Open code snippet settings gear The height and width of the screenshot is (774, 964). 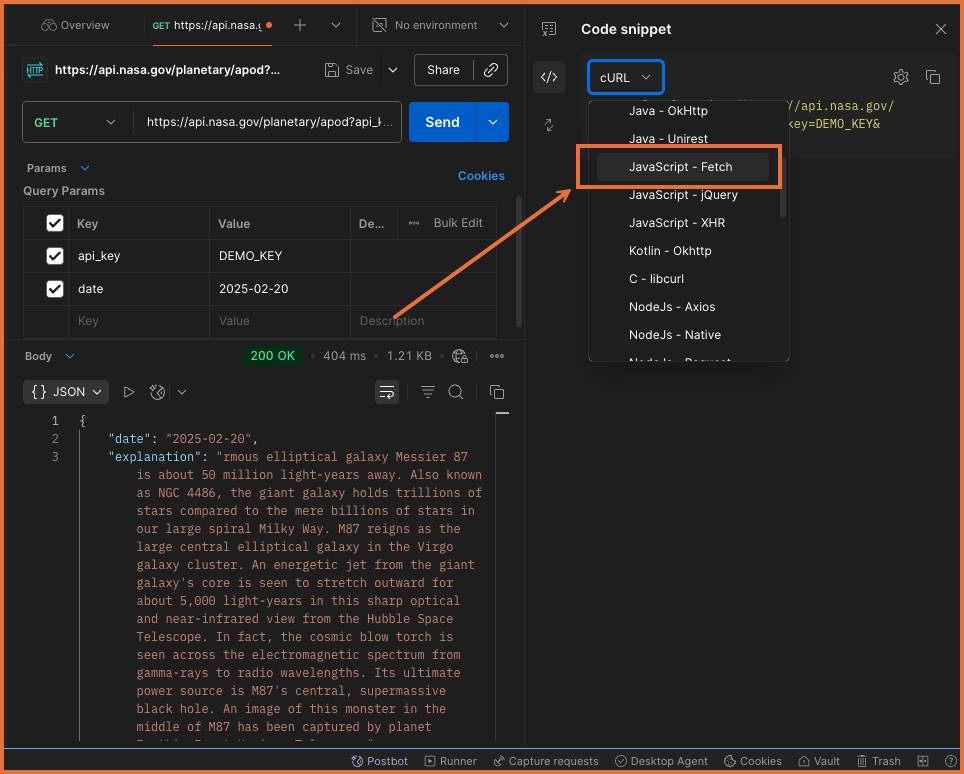[x=901, y=77]
